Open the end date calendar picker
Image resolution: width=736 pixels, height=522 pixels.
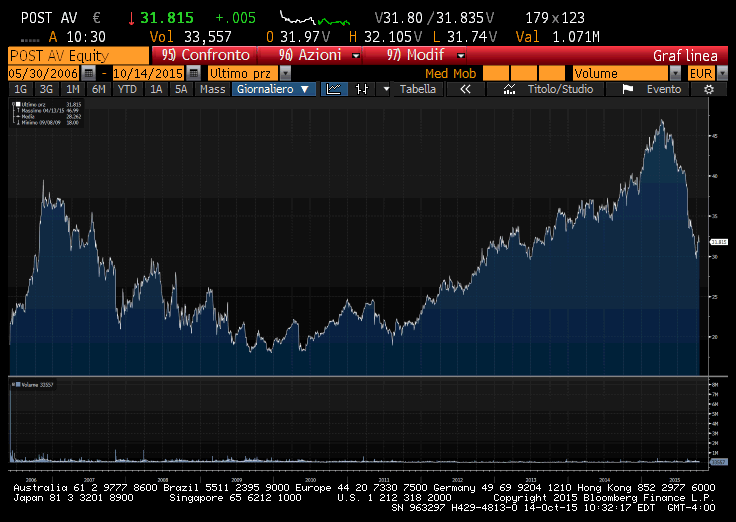point(193,73)
